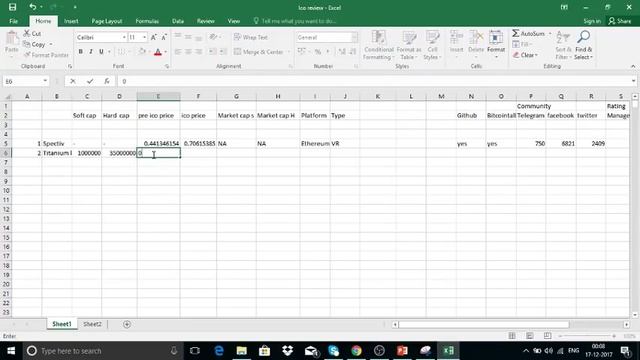Open PowerPoint from the taskbar
The image size is (640, 360).
tap(402, 351)
